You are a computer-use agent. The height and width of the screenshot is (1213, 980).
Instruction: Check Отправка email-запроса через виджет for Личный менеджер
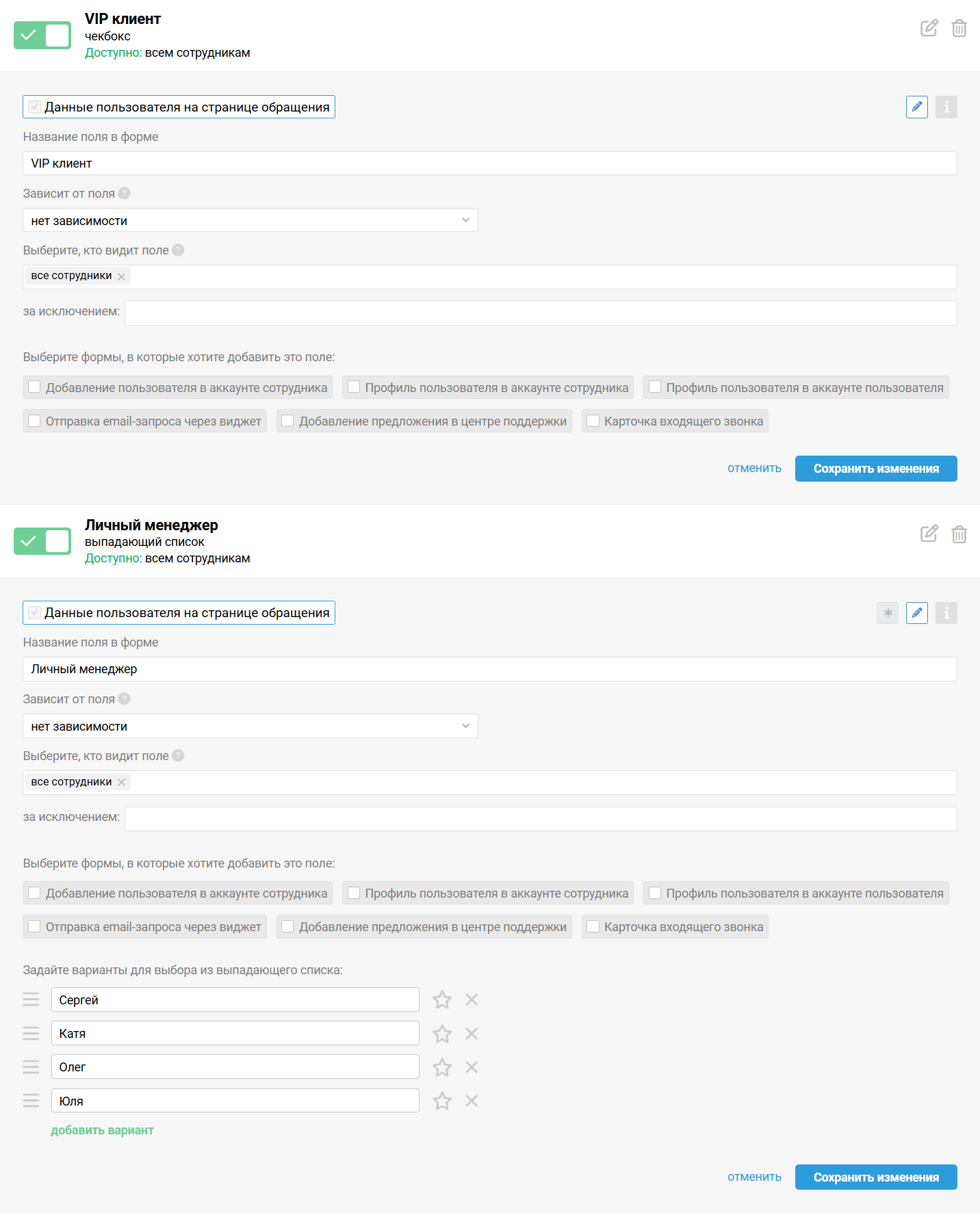point(34,926)
